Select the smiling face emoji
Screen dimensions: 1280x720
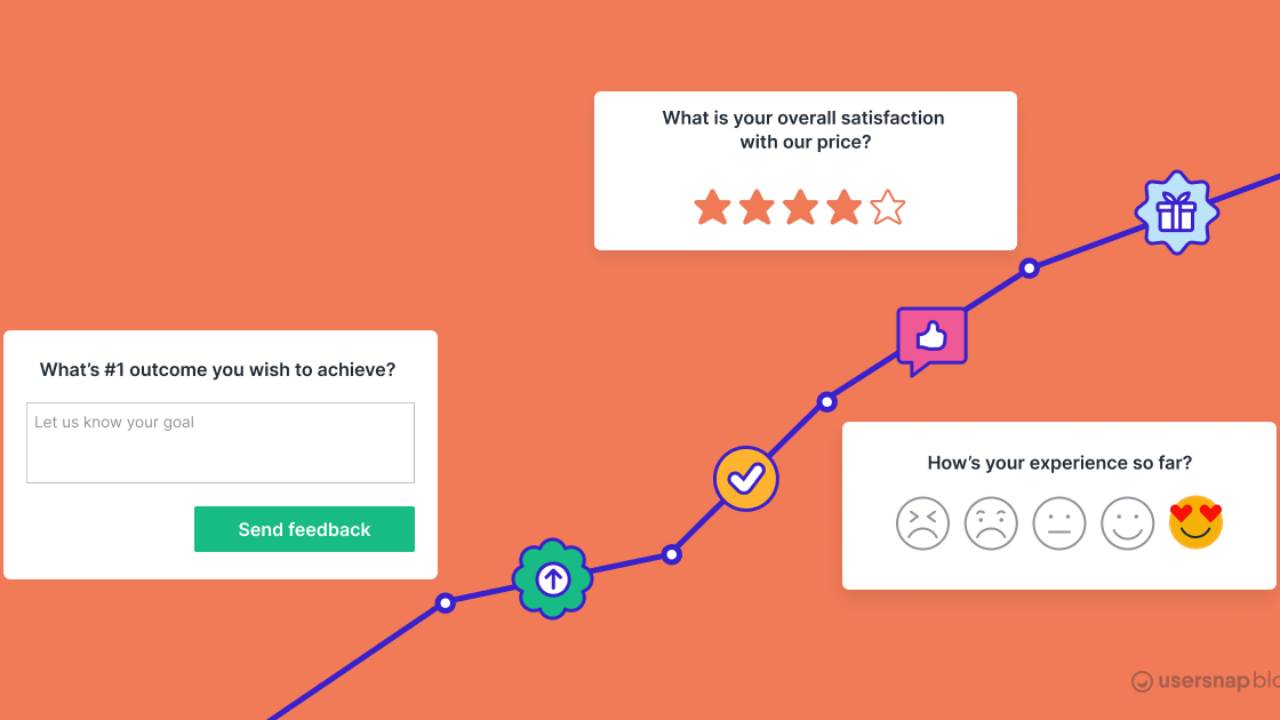click(1127, 523)
